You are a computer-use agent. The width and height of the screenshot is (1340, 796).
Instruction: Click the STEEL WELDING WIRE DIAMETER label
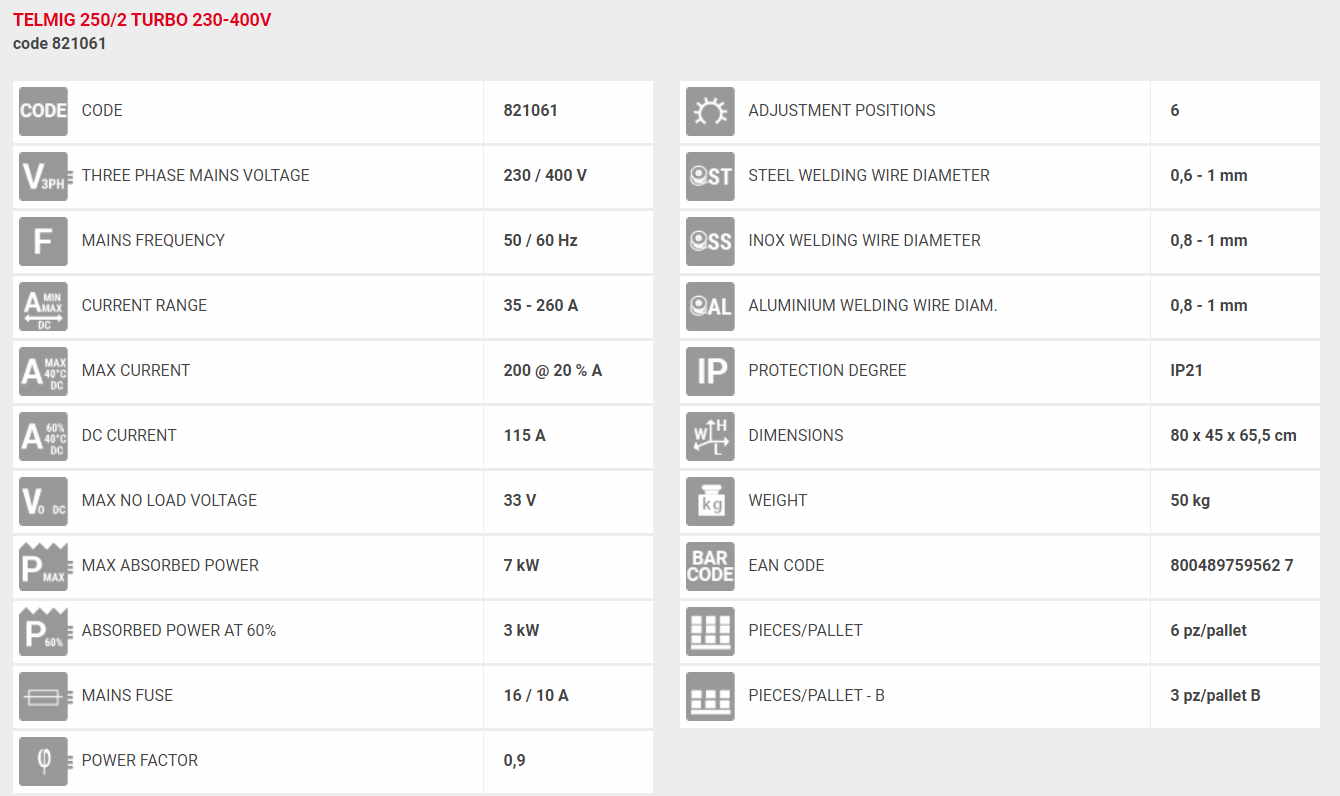tap(869, 175)
